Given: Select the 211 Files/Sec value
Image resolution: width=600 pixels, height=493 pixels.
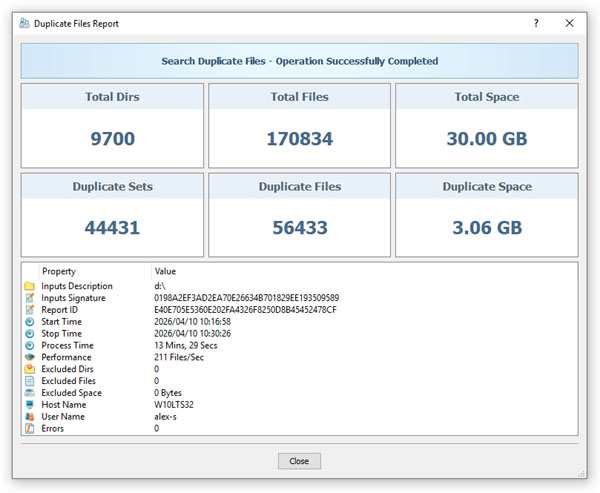Looking at the screenshot, I should [179, 357].
